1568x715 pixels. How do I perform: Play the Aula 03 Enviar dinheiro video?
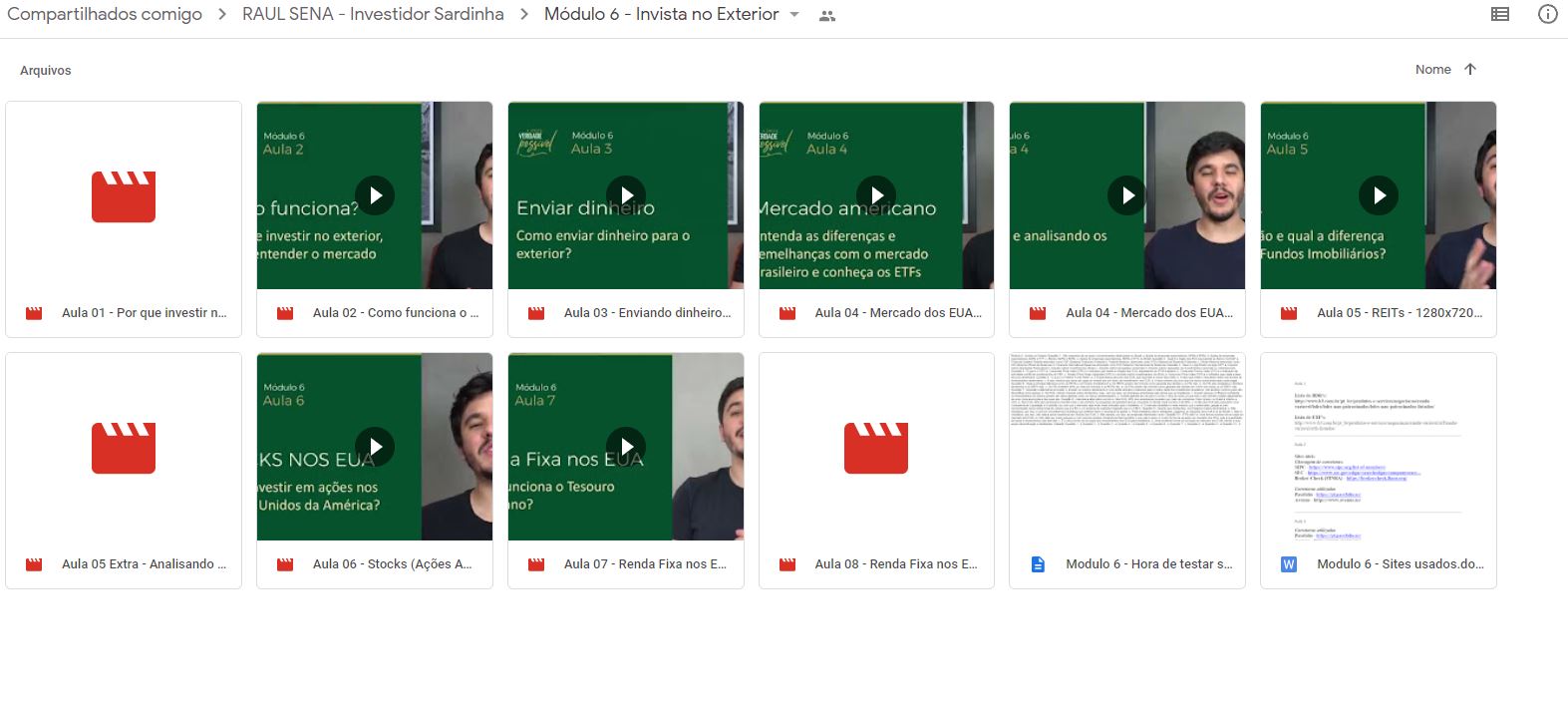click(x=626, y=195)
